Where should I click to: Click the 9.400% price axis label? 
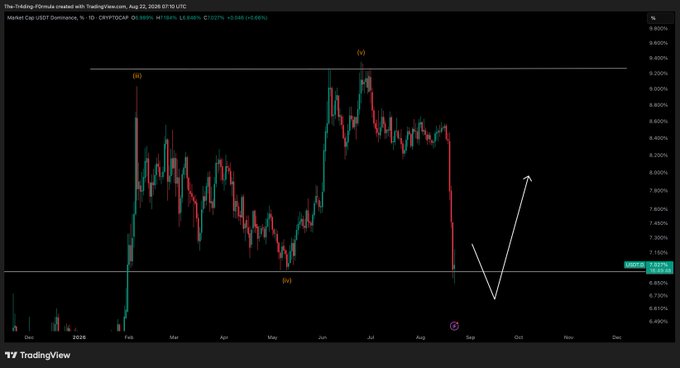(x=658, y=58)
